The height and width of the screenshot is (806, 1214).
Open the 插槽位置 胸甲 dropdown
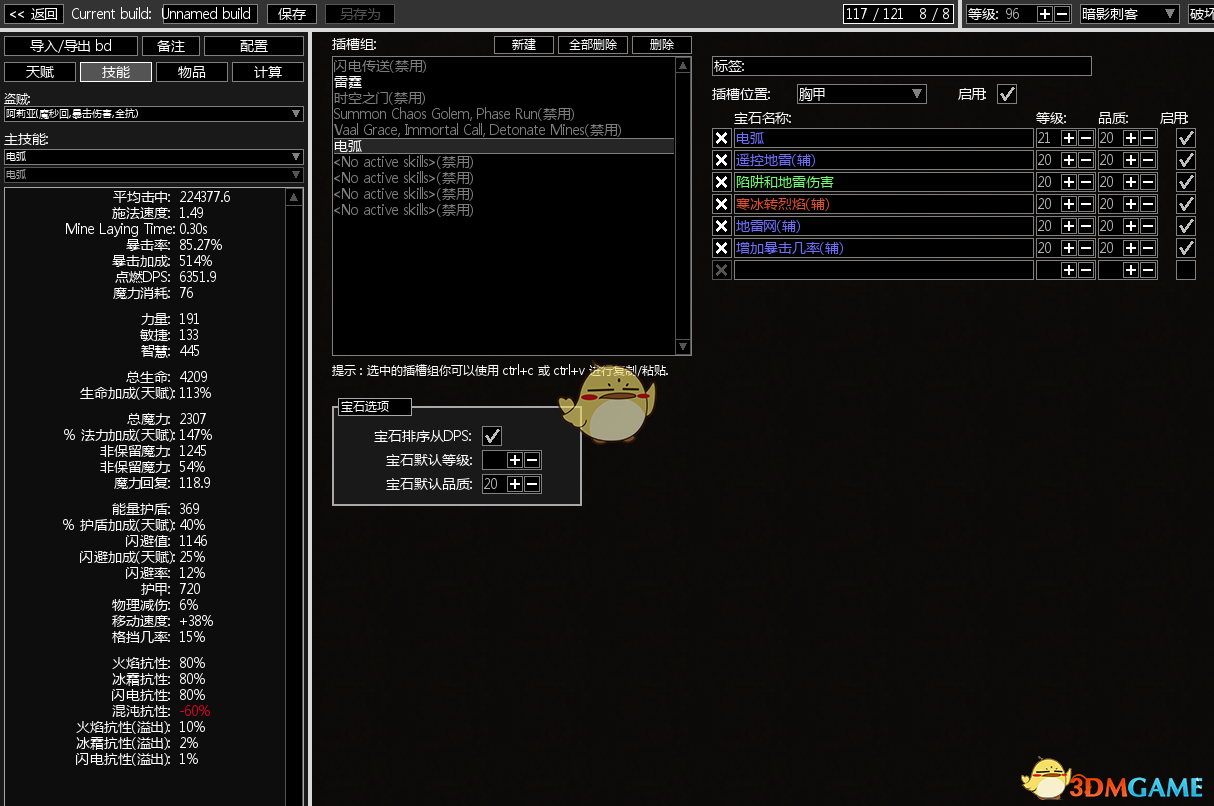[861, 94]
